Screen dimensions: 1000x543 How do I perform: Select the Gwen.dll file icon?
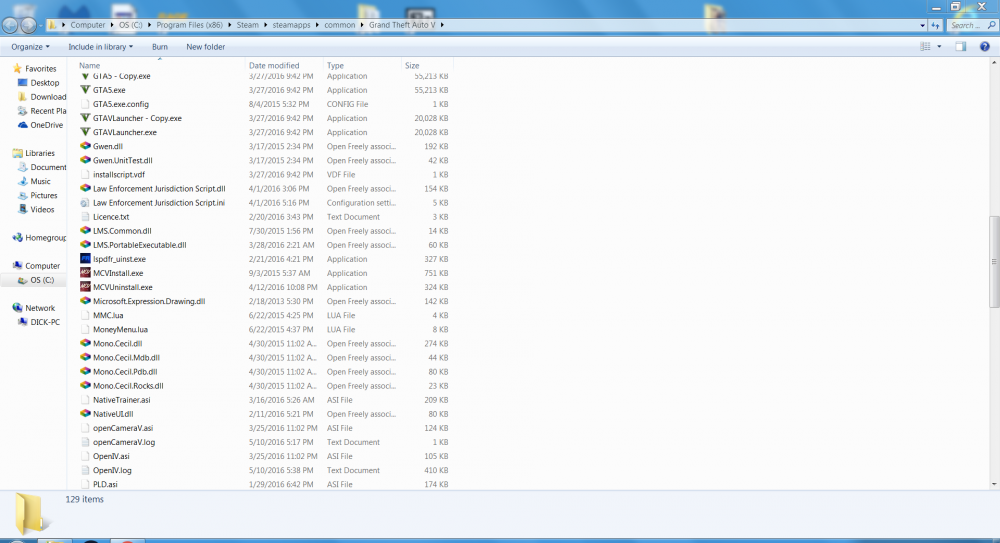pos(85,146)
